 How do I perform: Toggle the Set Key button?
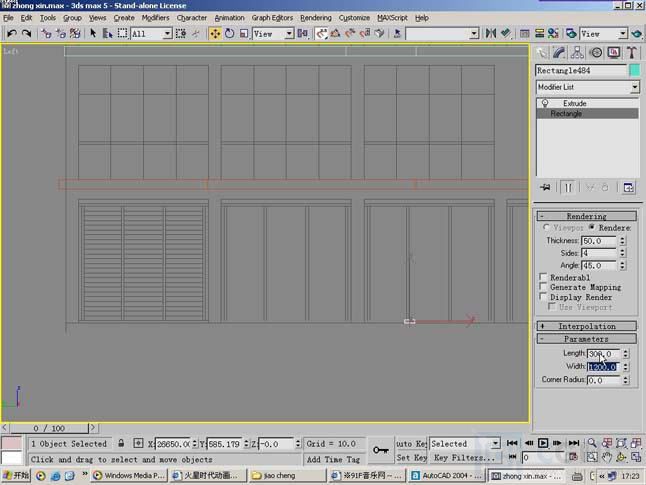pos(411,457)
